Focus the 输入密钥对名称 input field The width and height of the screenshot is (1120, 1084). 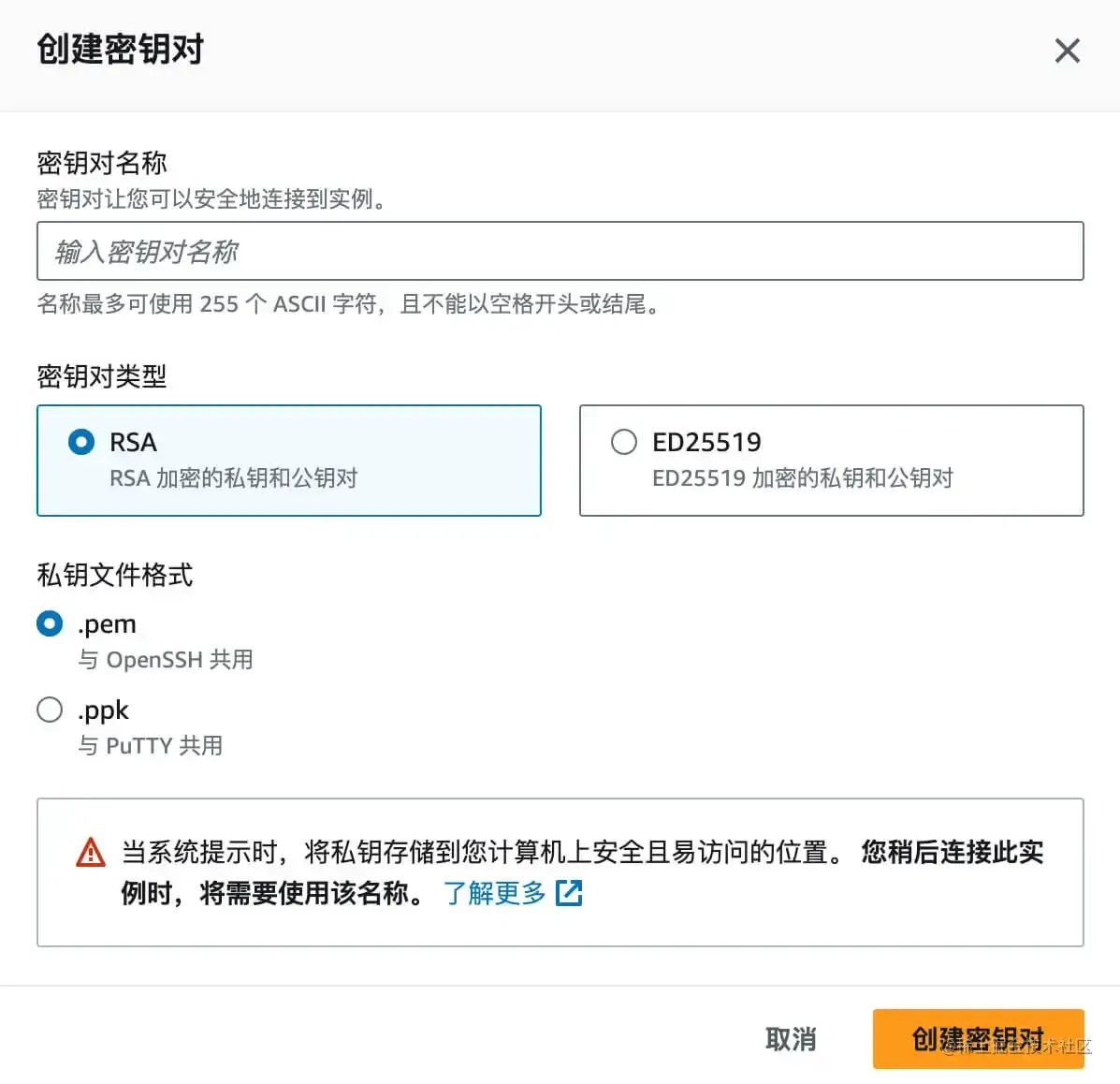560,251
